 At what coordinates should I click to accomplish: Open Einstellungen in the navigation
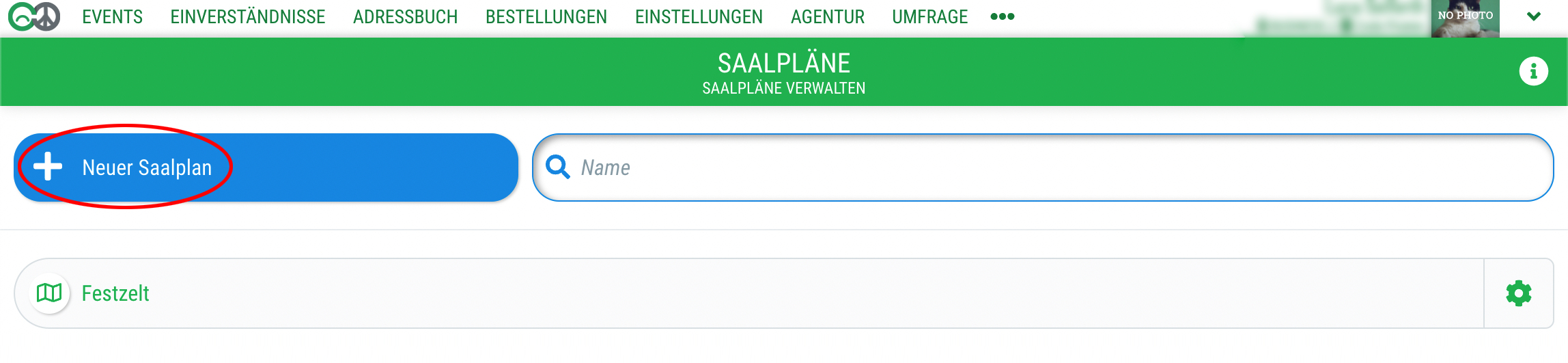(699, 17)
